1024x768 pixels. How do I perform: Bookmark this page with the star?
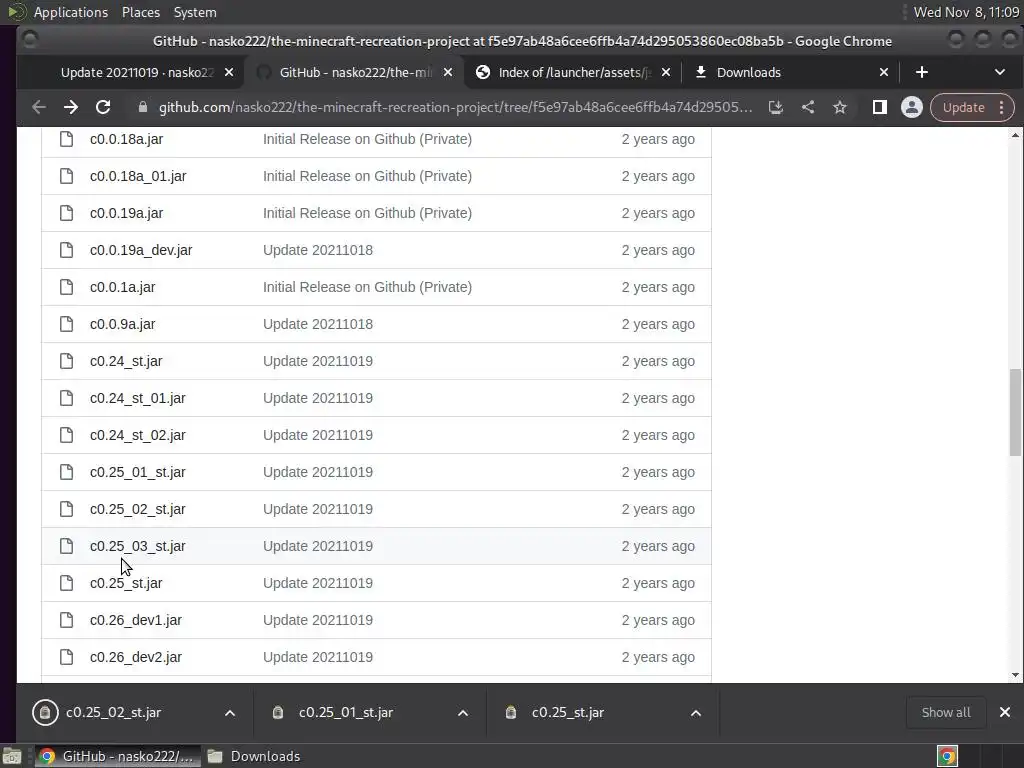pos(840,107)
